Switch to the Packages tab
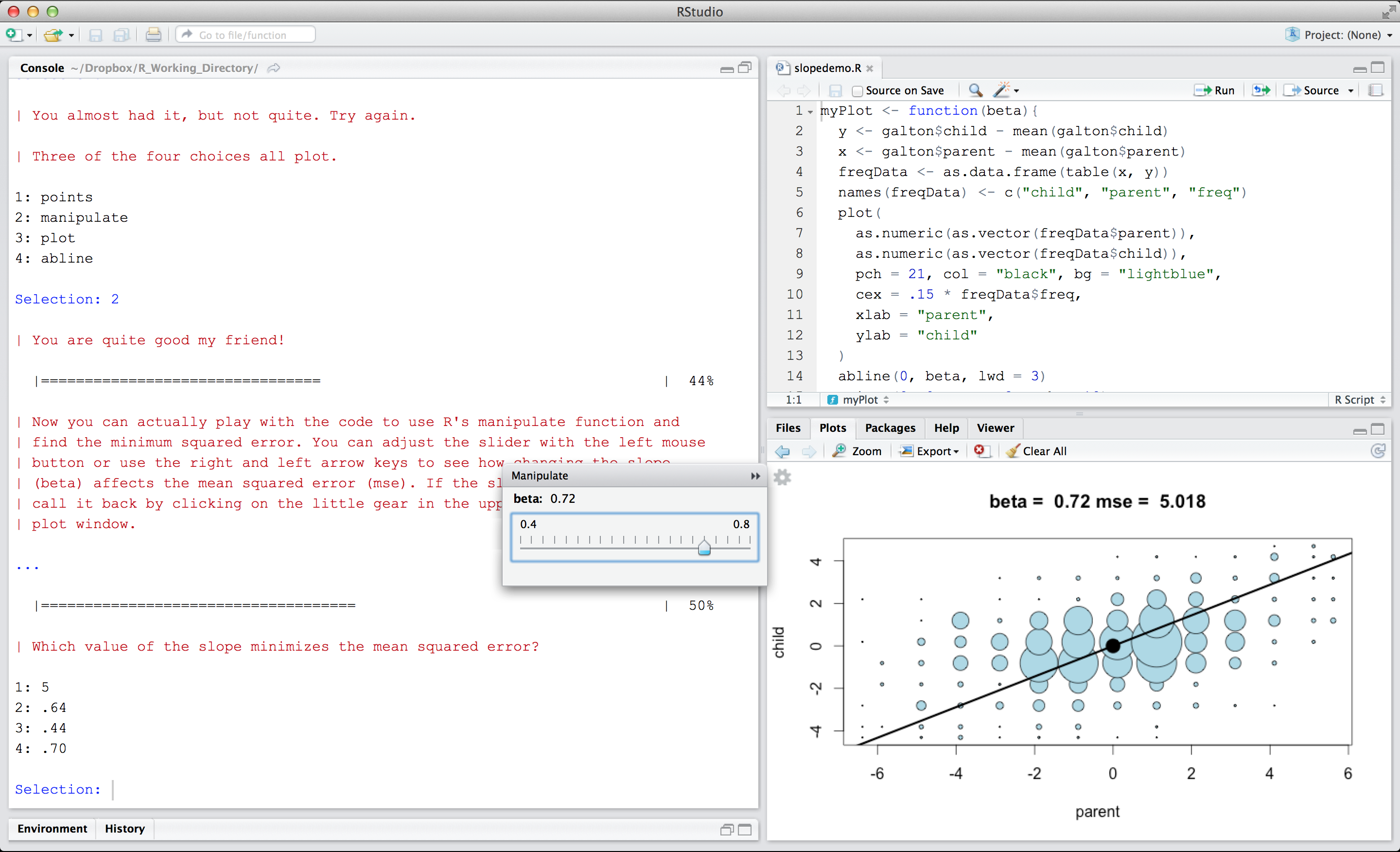This screenshot has height=852, width=1400. (x=890, y=427)
